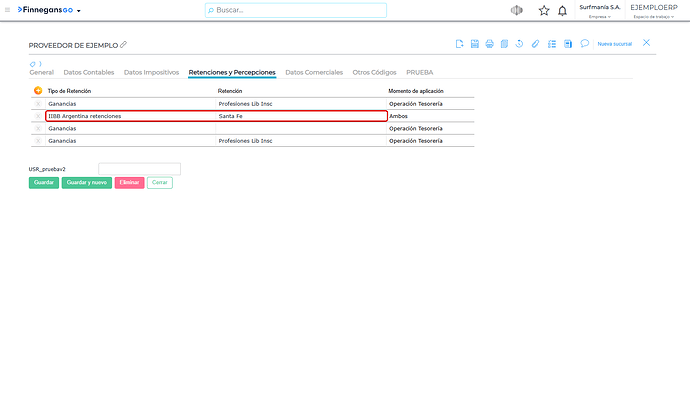Image resolution: width=690 pixels, height=402 pixels.
Task: Click the new document icon in the toolbar
Action: click(459, 44)
